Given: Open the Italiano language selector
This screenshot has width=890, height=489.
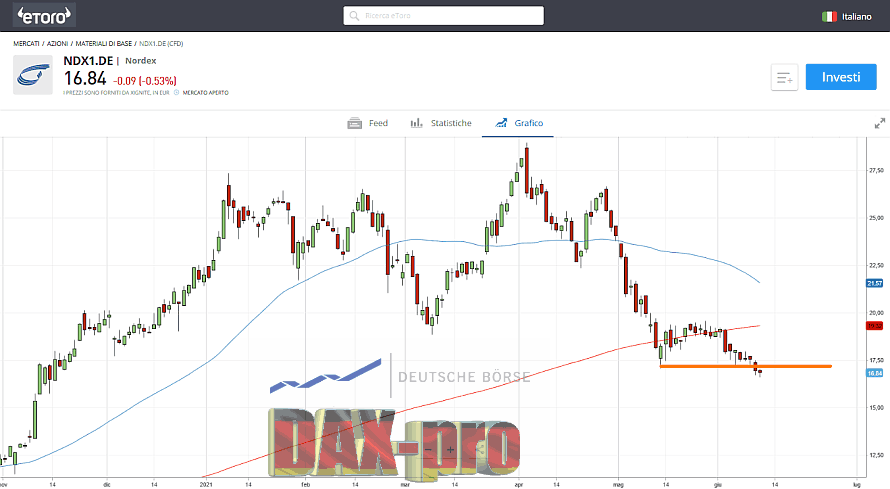Looking at the screenshot, I should 846,16.
